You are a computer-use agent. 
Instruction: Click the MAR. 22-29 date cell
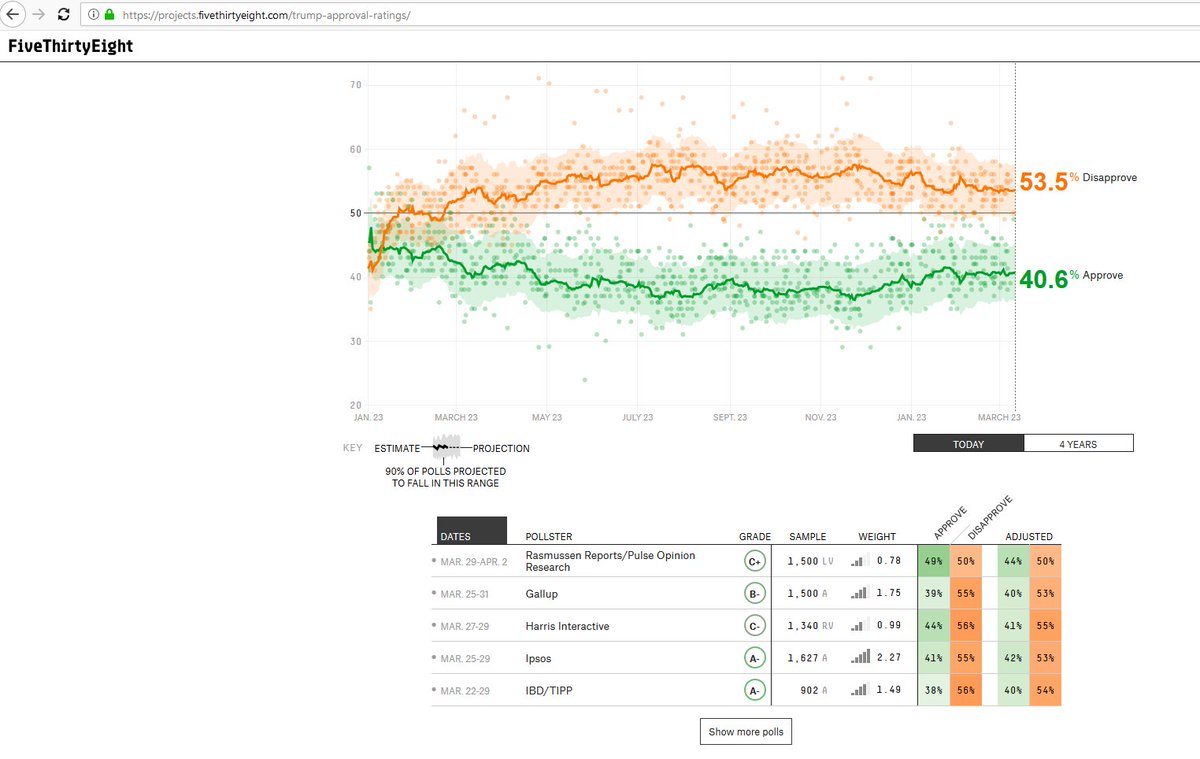[464, 690]
